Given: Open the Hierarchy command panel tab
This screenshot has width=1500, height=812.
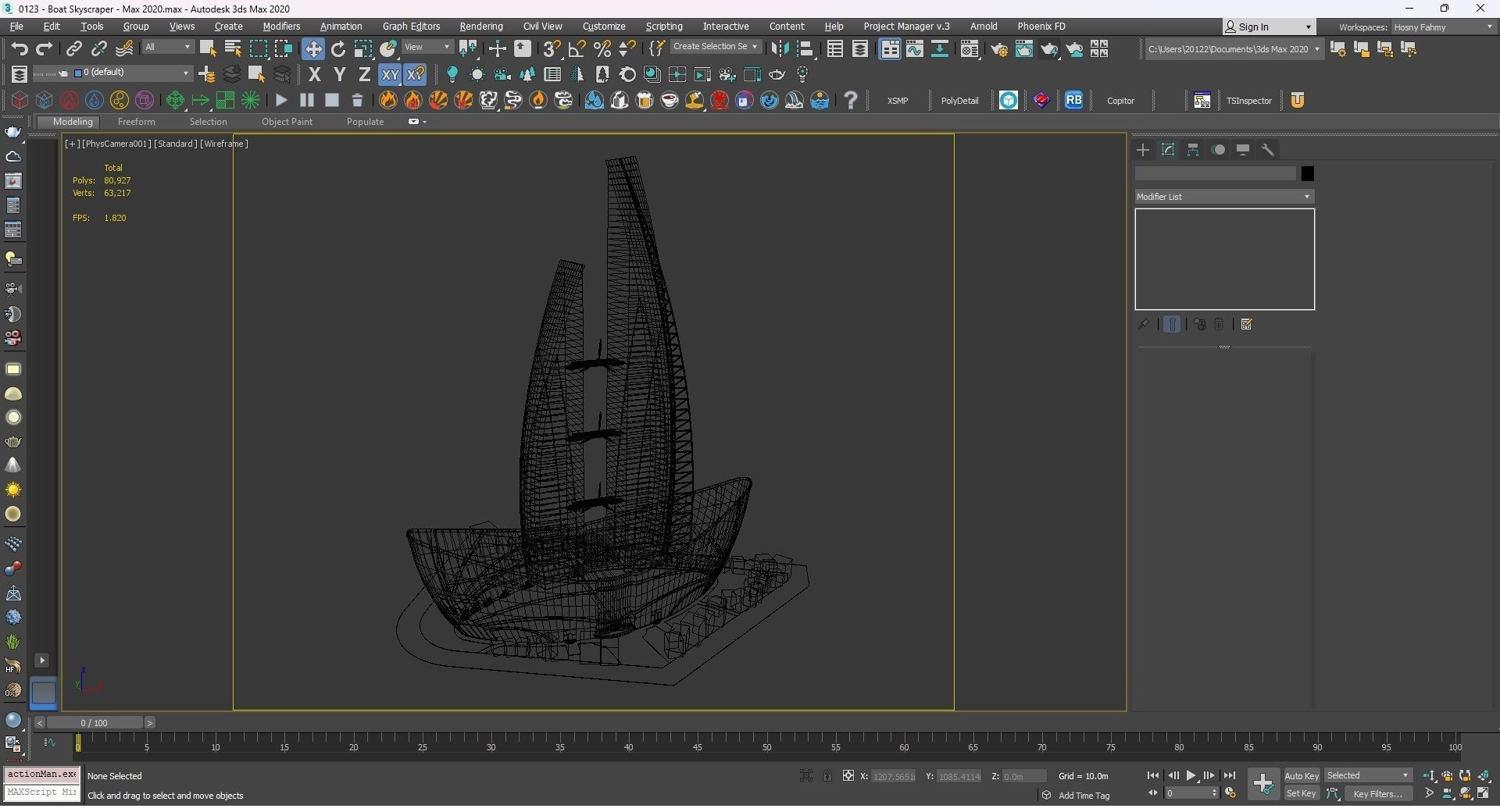Looking at the screenshot, I should point(1193,150).
